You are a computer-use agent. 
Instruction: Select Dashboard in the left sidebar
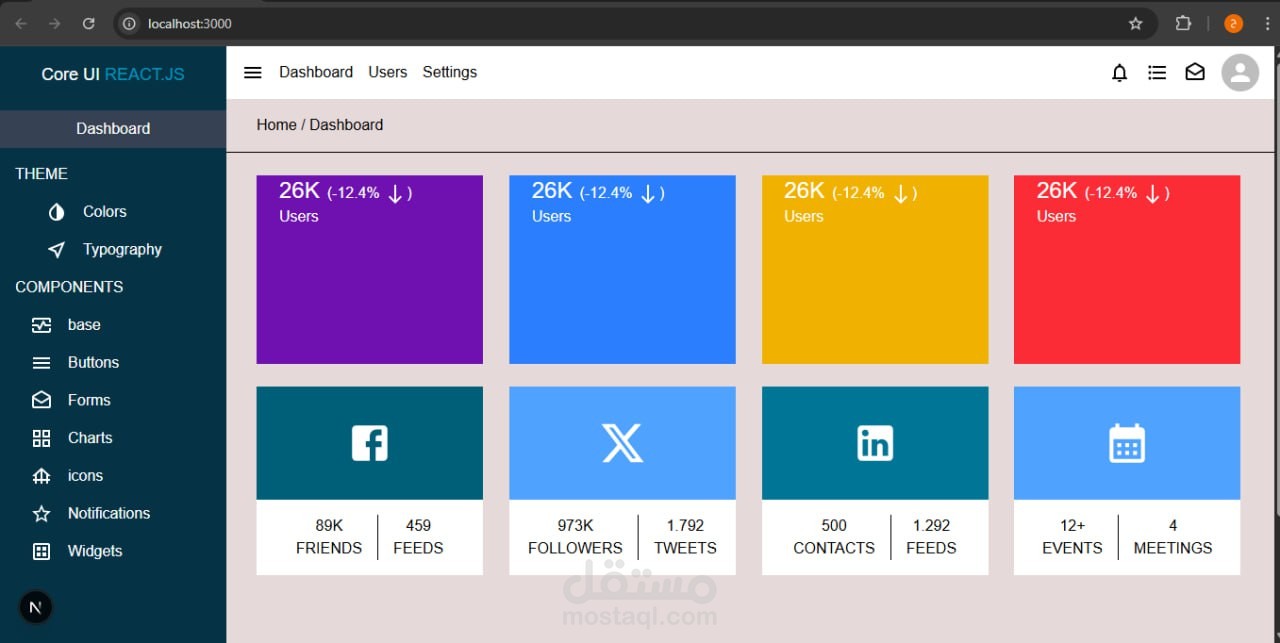113,128
